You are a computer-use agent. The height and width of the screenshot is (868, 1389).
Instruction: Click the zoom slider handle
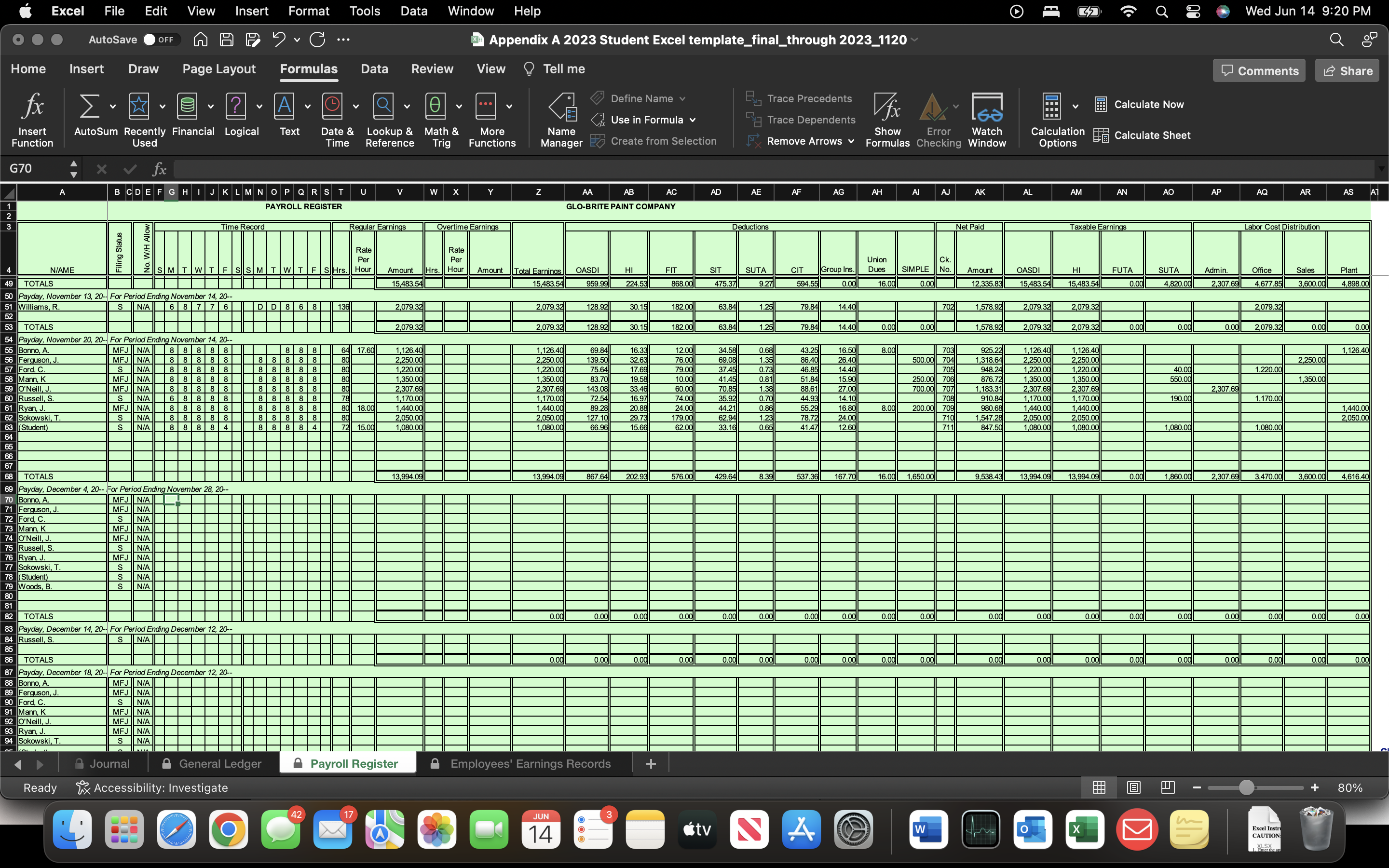pyautogui.click(x=1246, y=787)
